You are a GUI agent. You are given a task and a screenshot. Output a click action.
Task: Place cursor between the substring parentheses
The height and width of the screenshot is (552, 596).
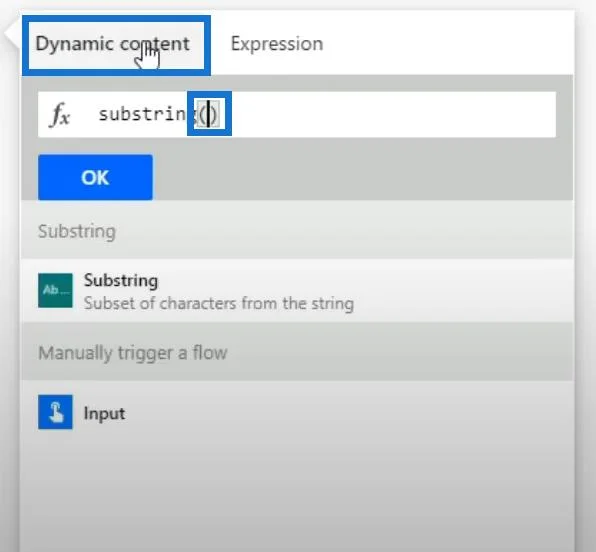pyautogui.click(x=208, y=114)
